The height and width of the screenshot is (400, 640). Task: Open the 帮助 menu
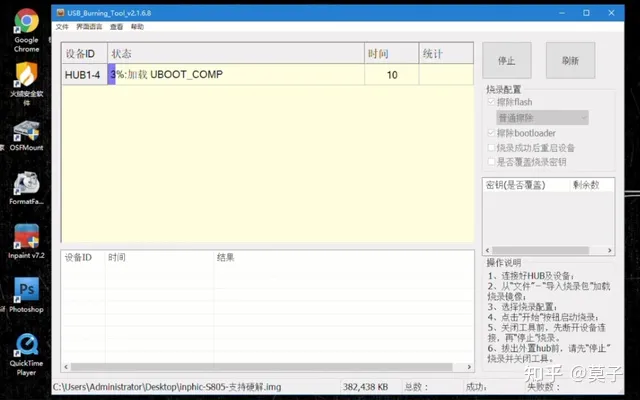click(x=137, y=27)
